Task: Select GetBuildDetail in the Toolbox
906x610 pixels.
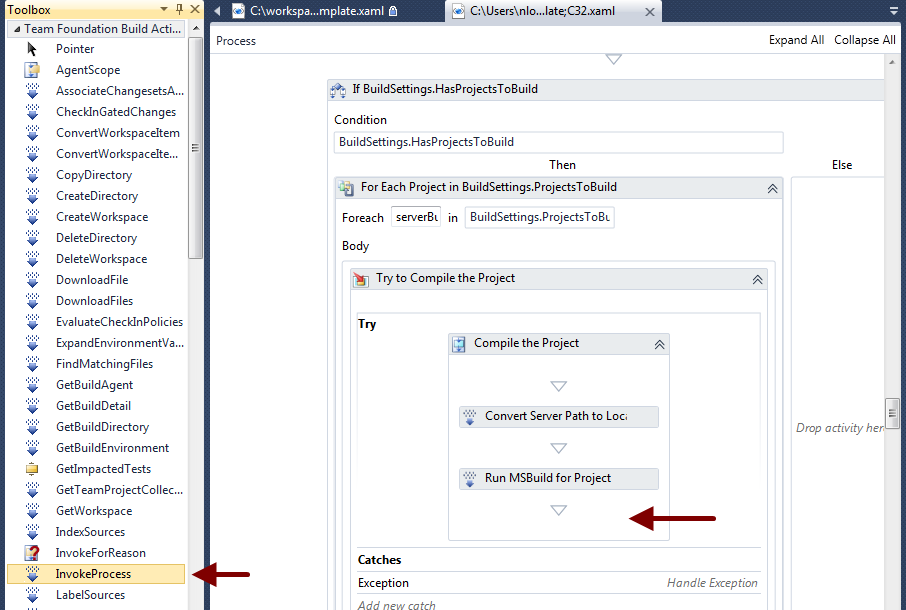Action: [96, 406]
